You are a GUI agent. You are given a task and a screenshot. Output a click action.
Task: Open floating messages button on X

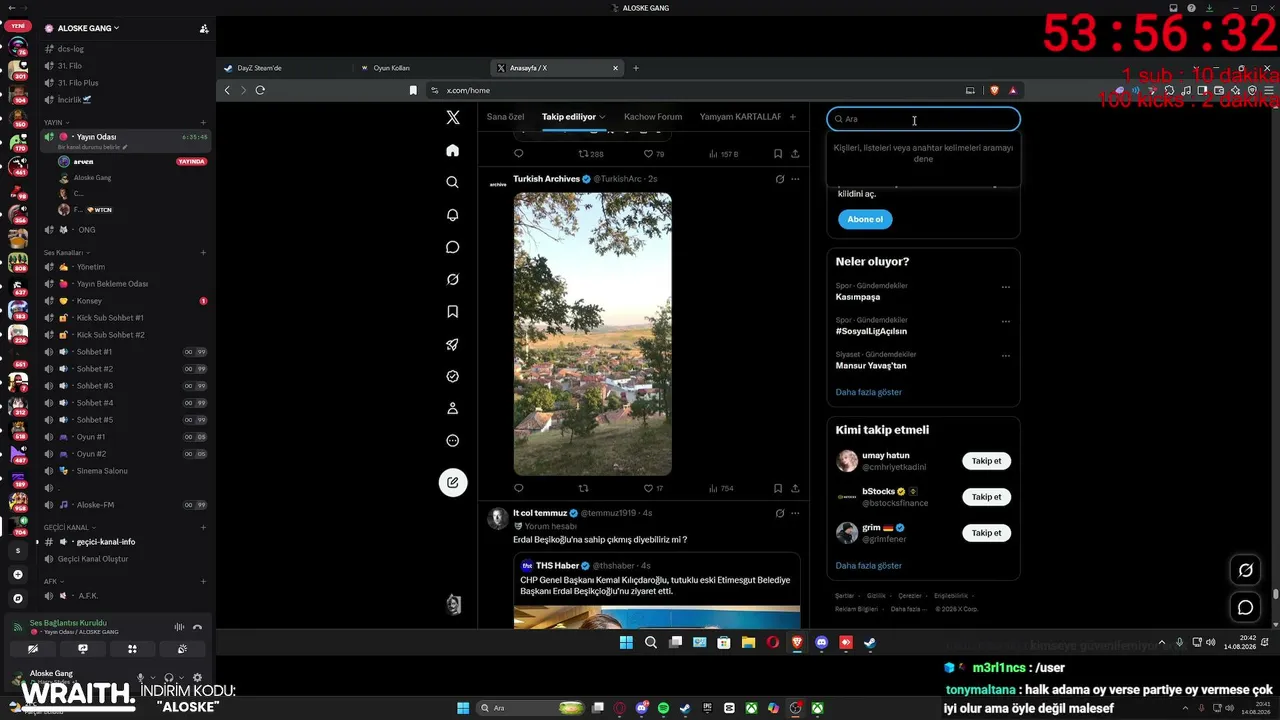pyautogui.click(x=1245, y=607)
